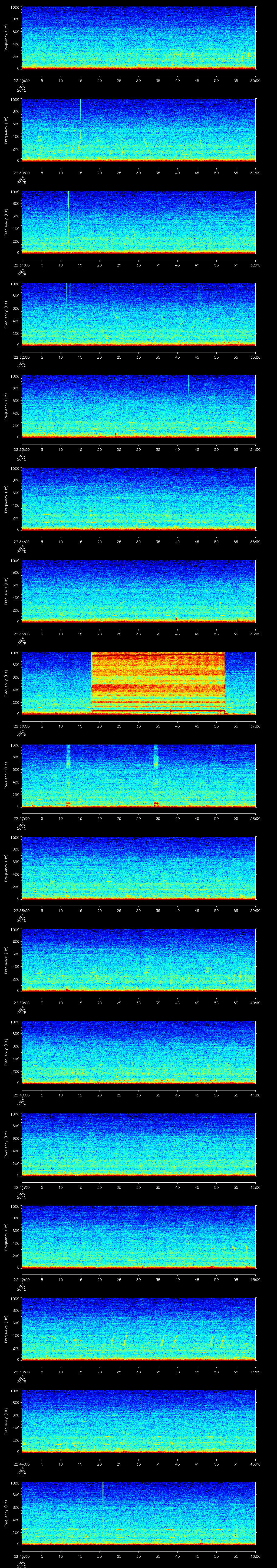Click the Frequency (Hz) label of 22:29:00 spectrogram
The width and height of the screenshot is (277, 1568).
point(6,38)
